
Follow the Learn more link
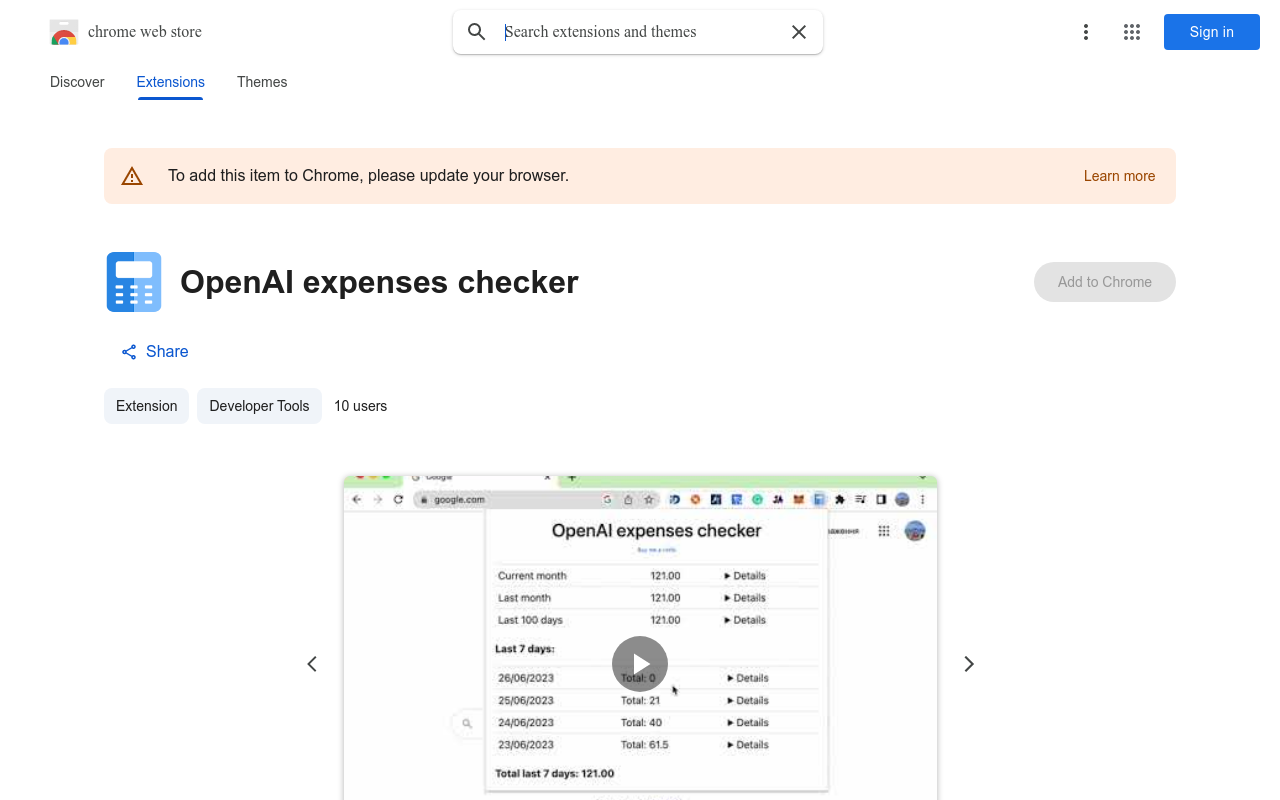1119,176
